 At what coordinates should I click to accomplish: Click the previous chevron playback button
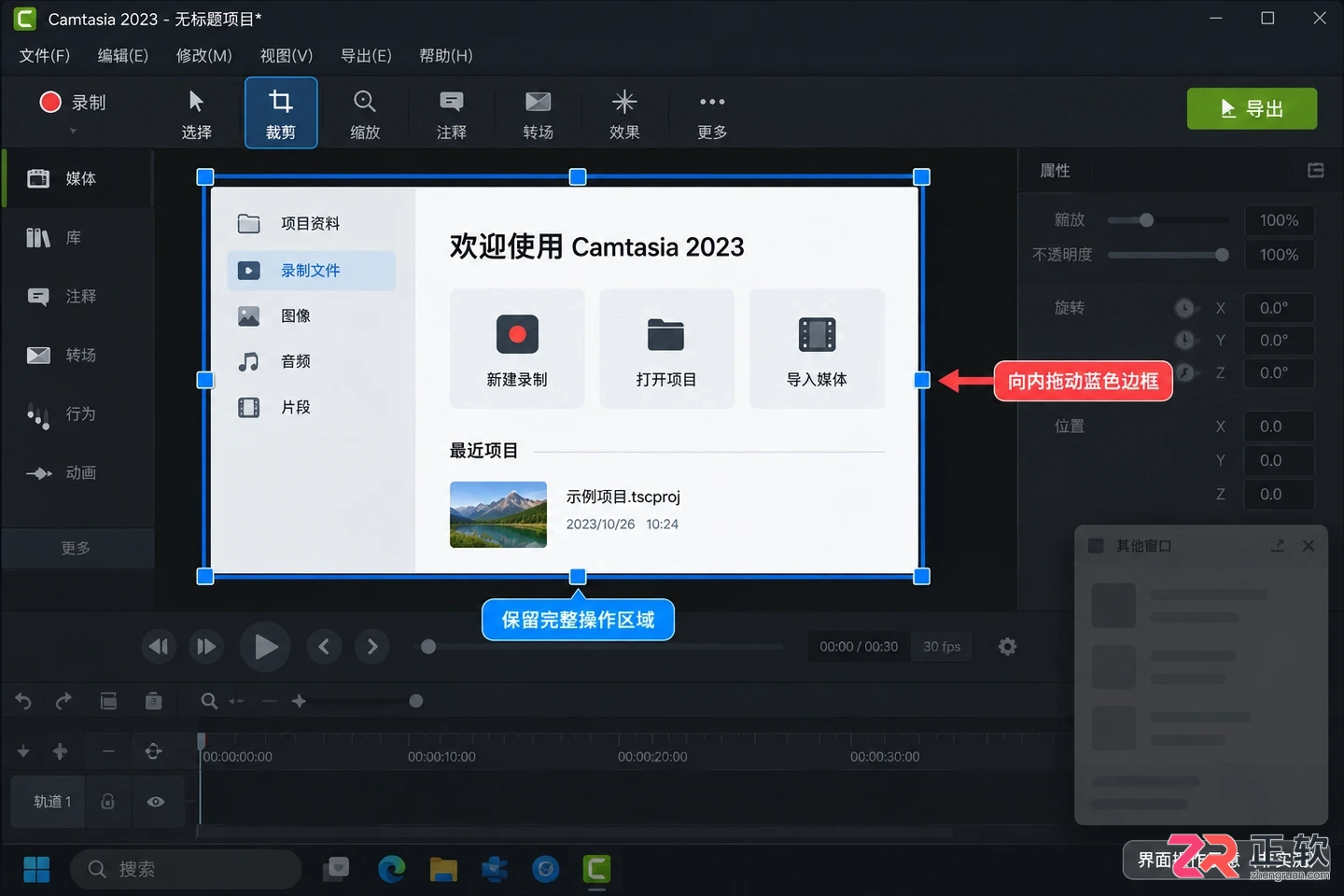[324, 647]
